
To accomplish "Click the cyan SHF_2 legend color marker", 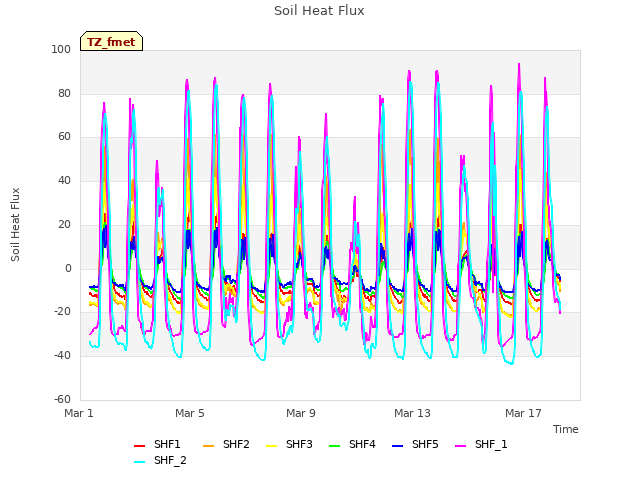I will pyautogui.click(x=140, y=462).
